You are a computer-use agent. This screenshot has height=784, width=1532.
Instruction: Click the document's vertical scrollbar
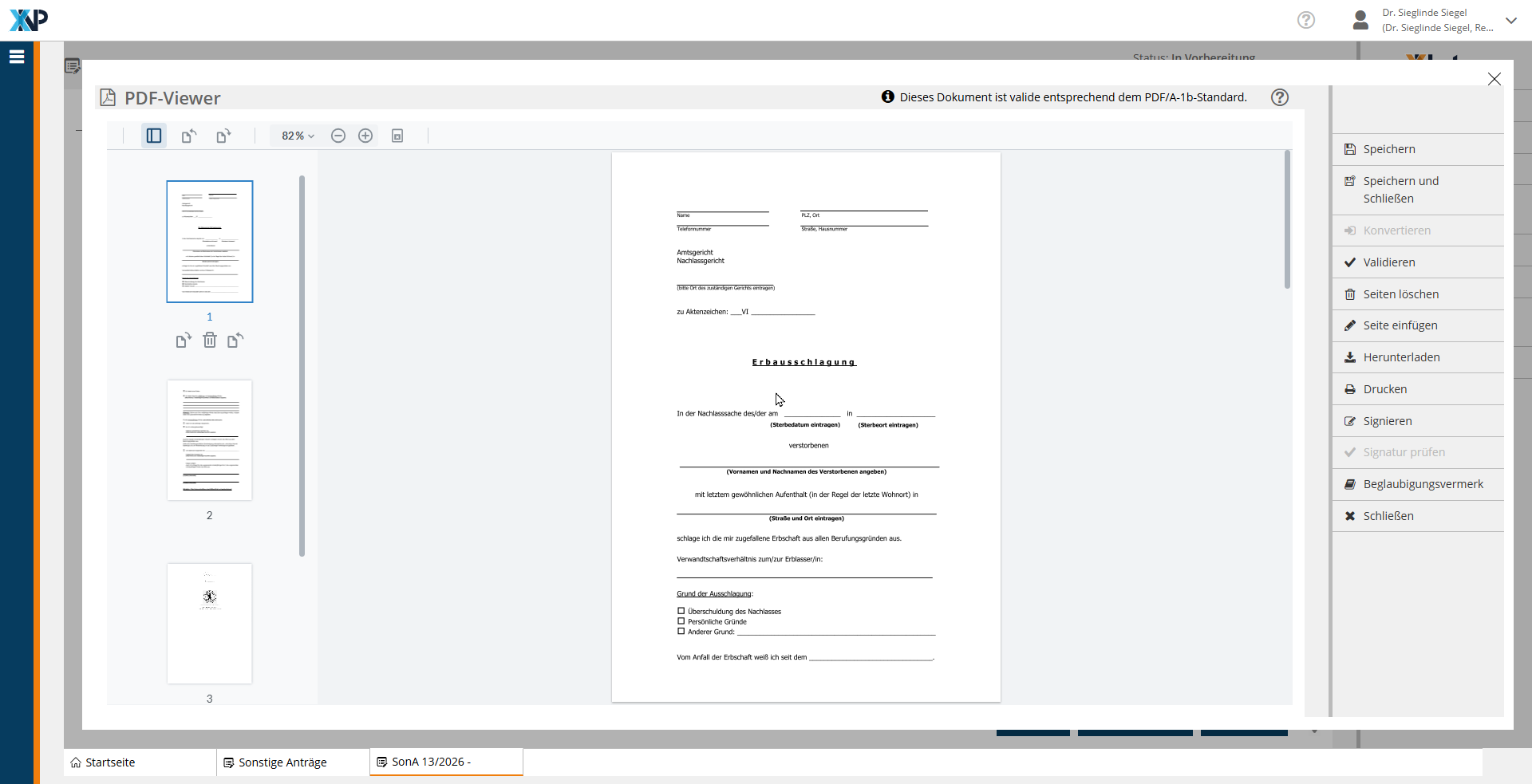click(x=1287, y=220)
